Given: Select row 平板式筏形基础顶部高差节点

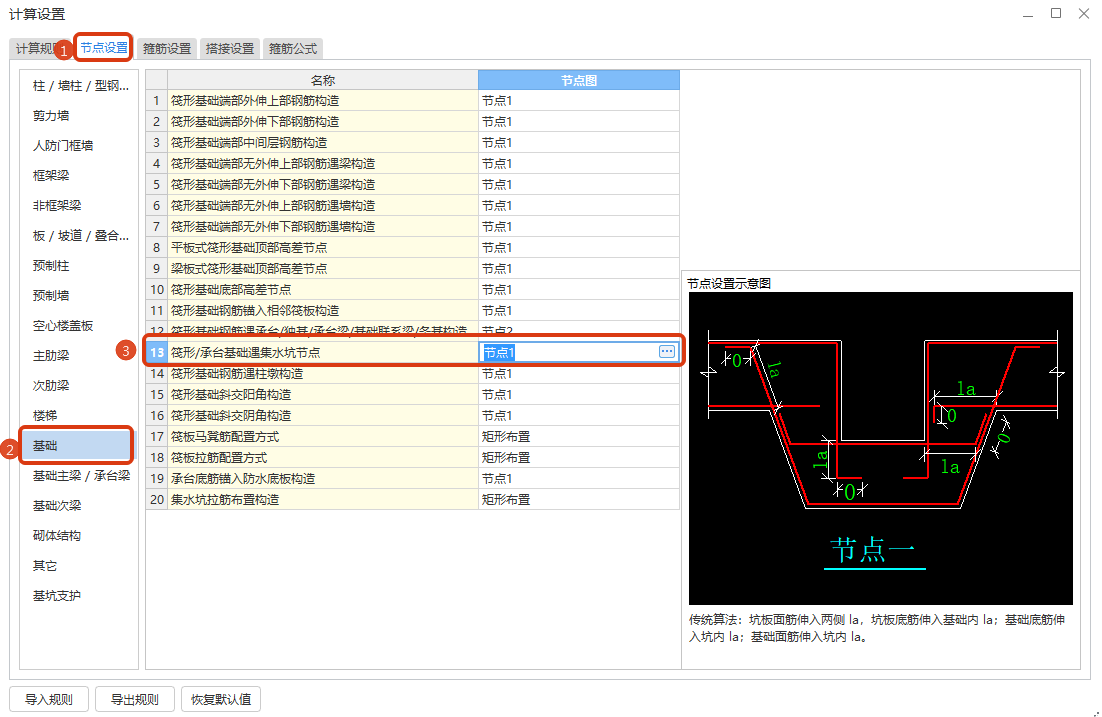Looking at the screenshot, I should pyautogui.click(x=413, y=247).
